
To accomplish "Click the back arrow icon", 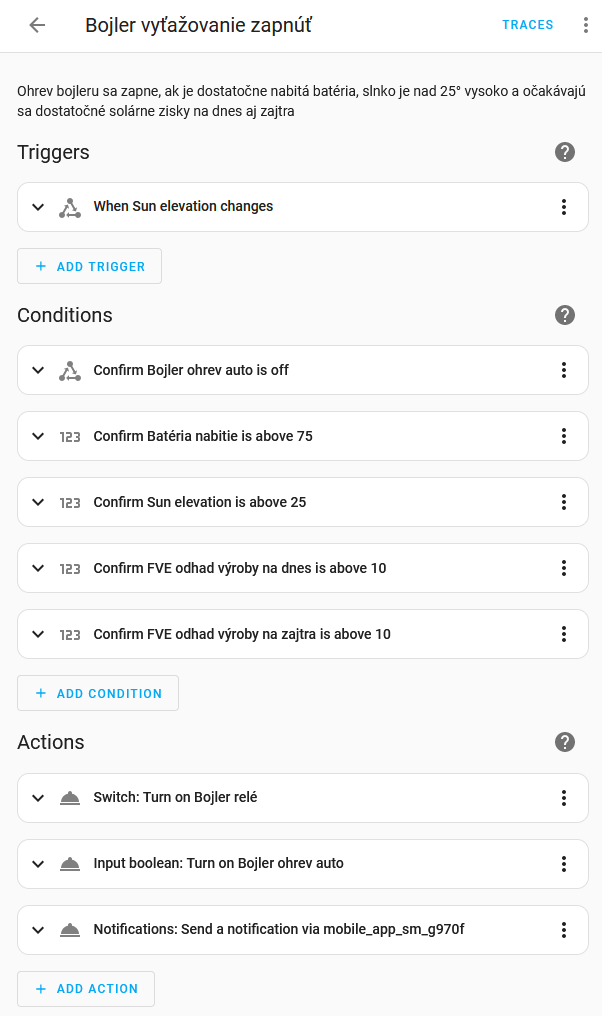I will click(37, 25).
